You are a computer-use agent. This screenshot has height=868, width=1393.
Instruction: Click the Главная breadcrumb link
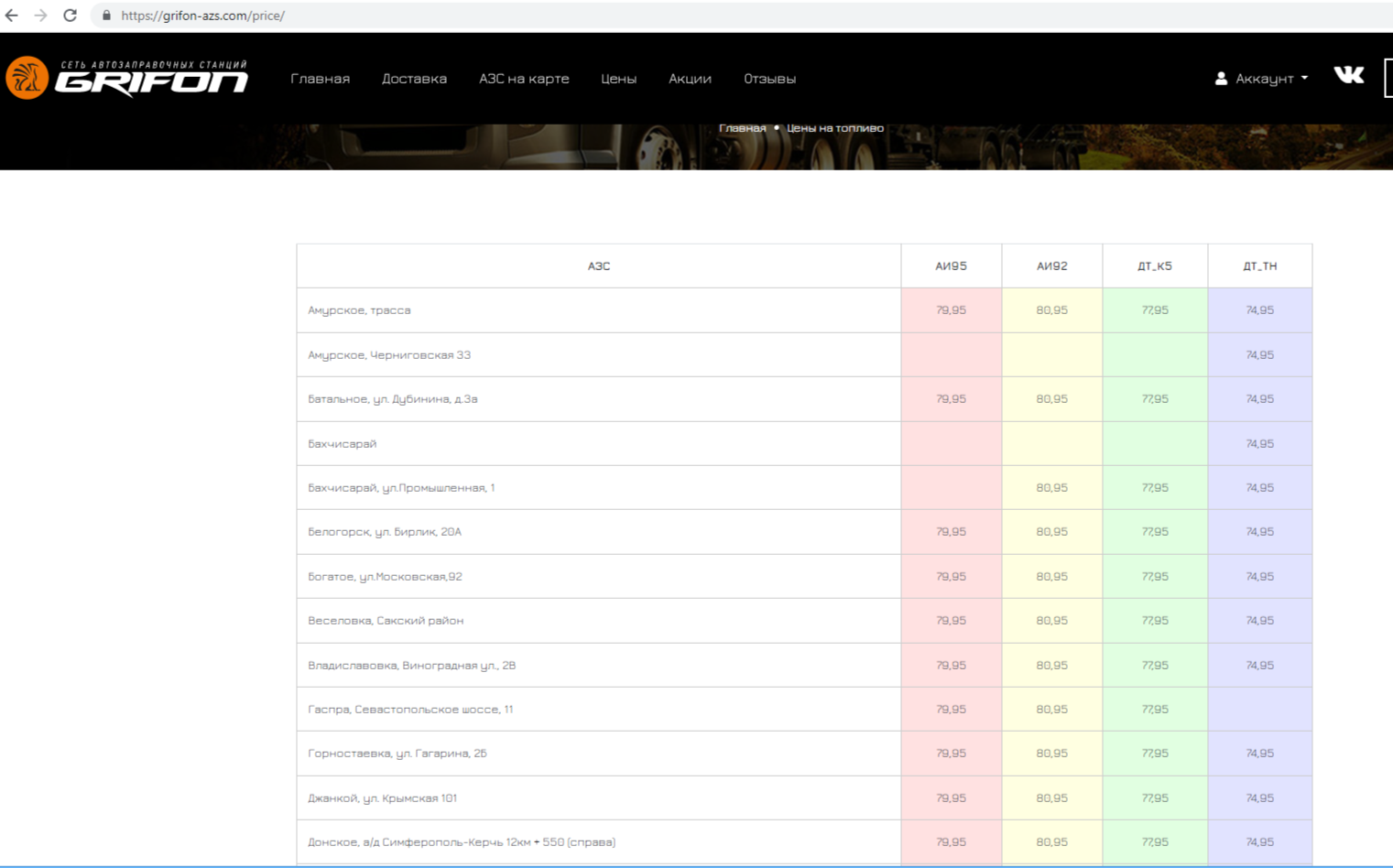[742, 128]
